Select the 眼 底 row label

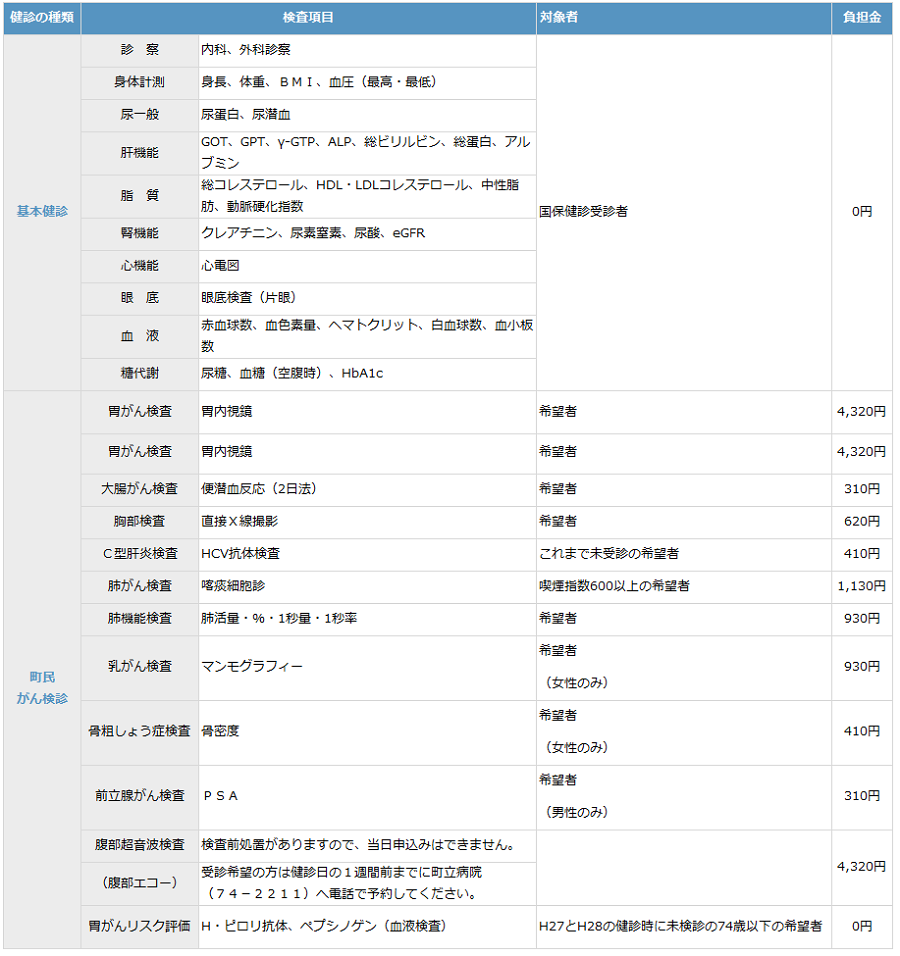(140, 299)
